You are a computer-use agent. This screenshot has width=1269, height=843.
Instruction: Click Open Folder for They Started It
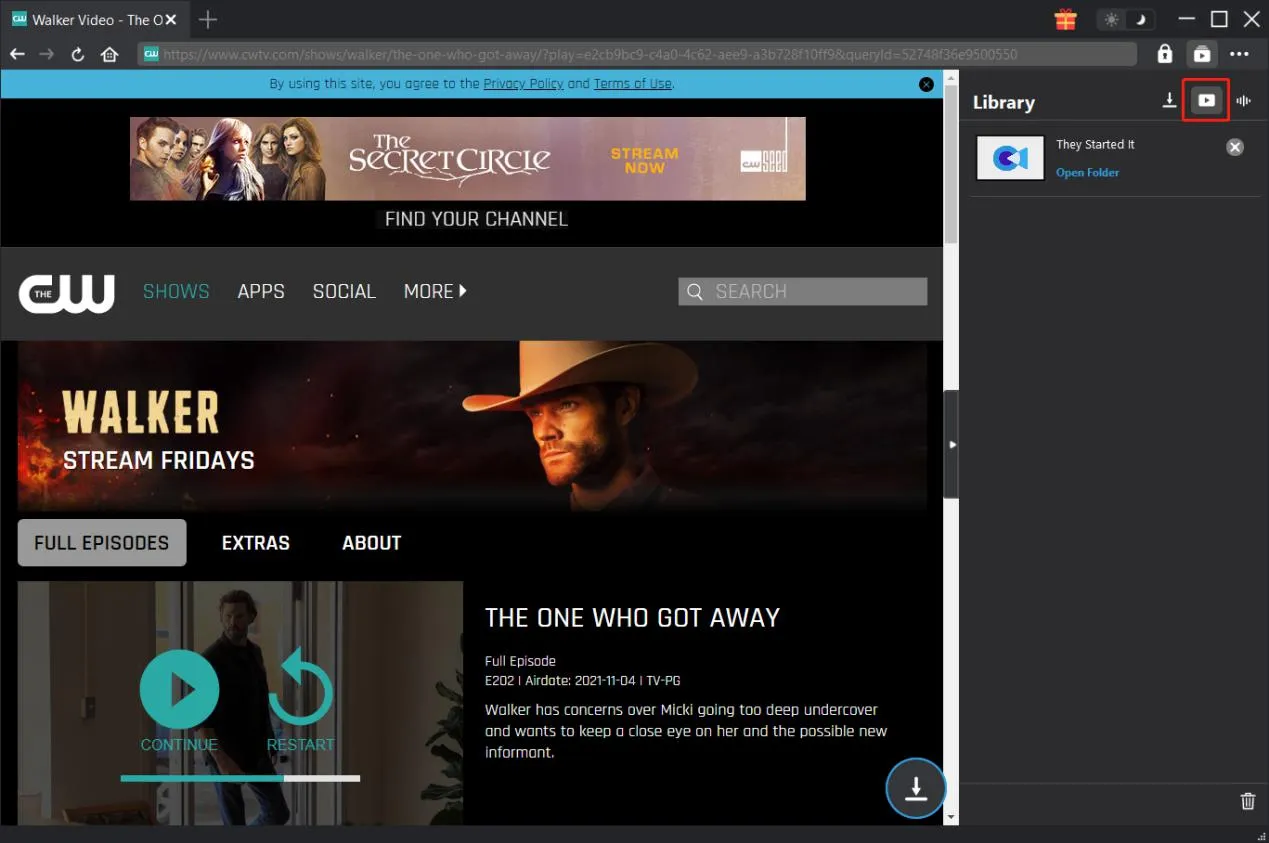pos(1087,173)
